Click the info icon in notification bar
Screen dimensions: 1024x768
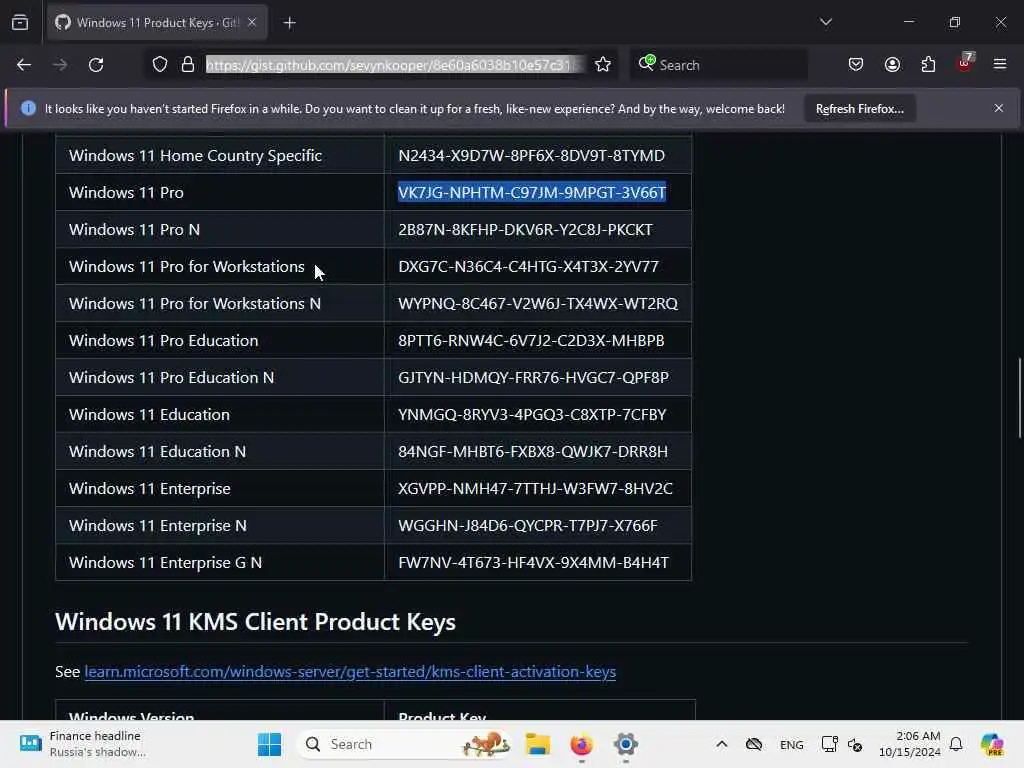(28, 108)
